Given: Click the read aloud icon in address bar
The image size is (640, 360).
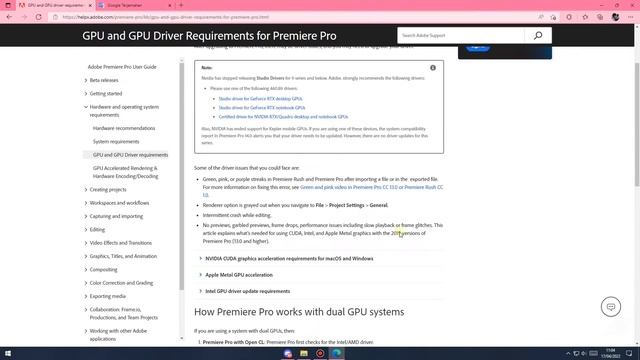Looking at the screenshot, I should (541, 17).
